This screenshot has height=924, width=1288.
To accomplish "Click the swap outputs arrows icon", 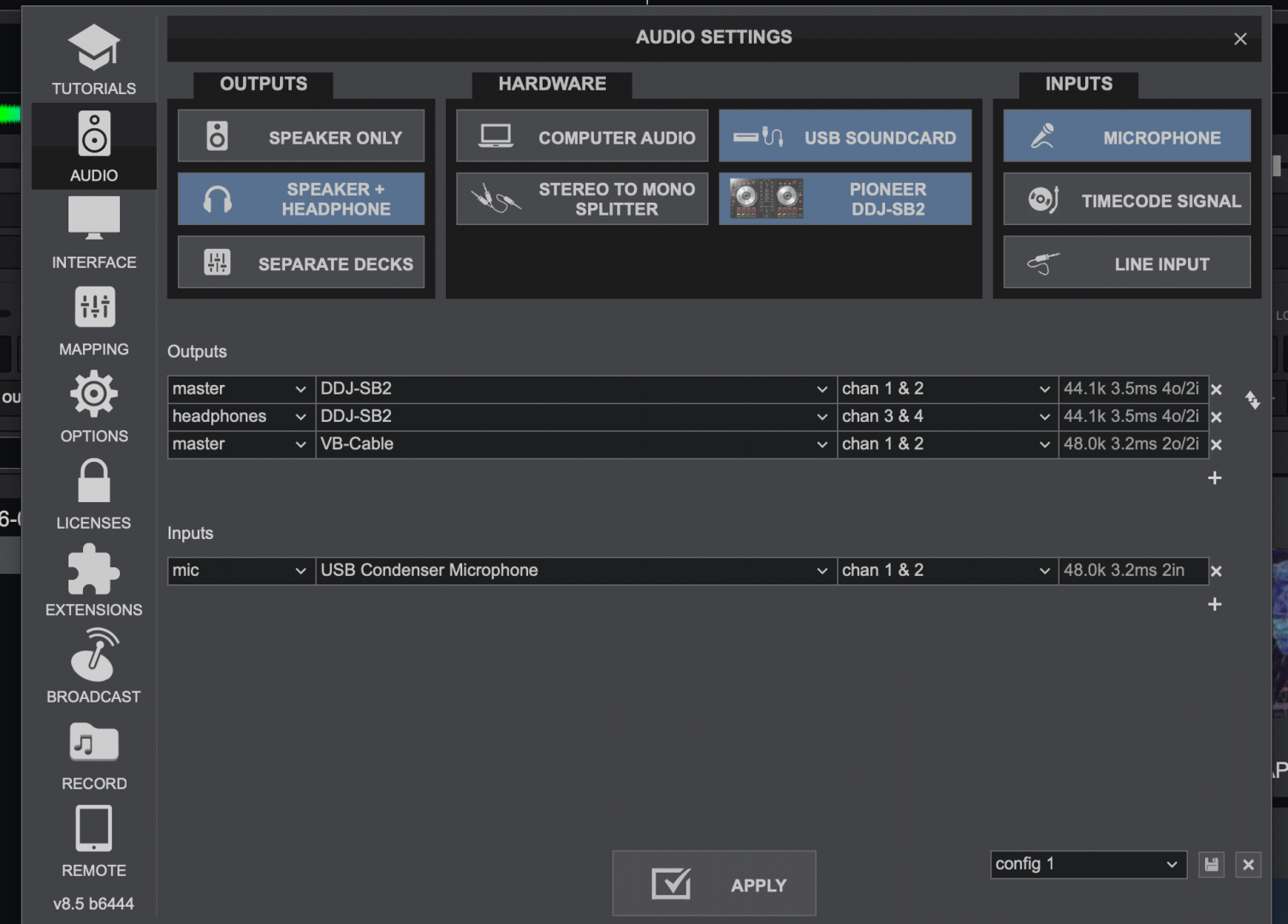I will point(1253,400).
